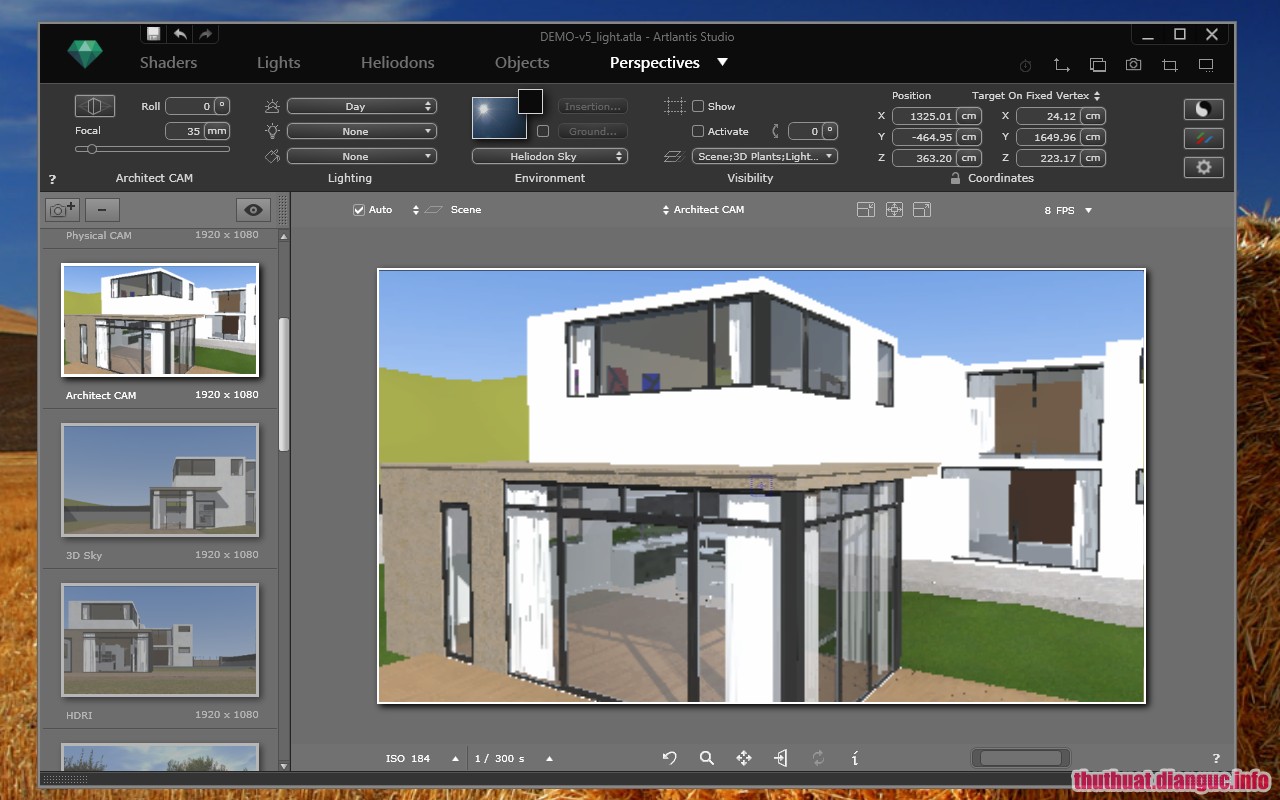1280x800 pixels.
Task: Select the HDRI view thumbnail
Action: point(160,640)
